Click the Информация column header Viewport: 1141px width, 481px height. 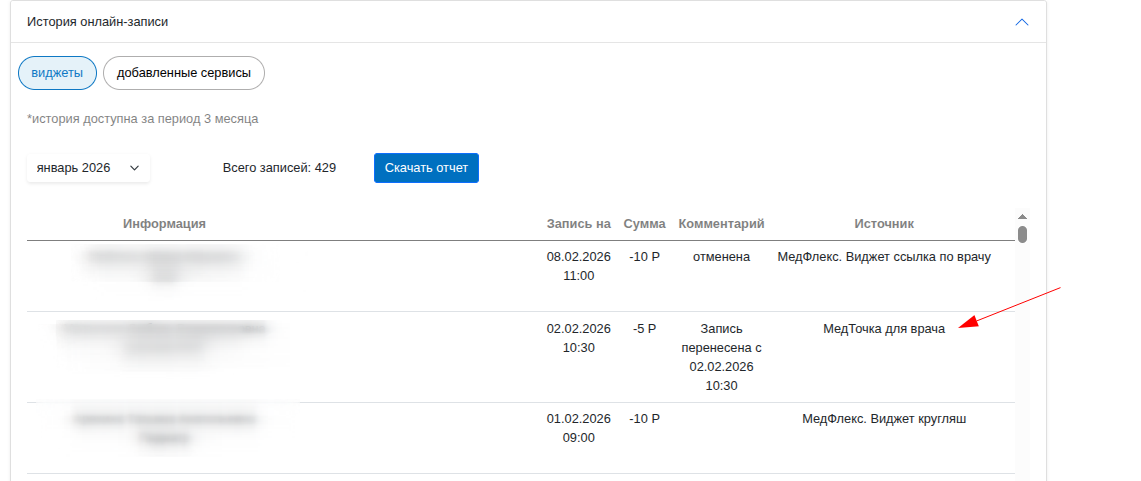pyautogui.click(x=165, y=224)
